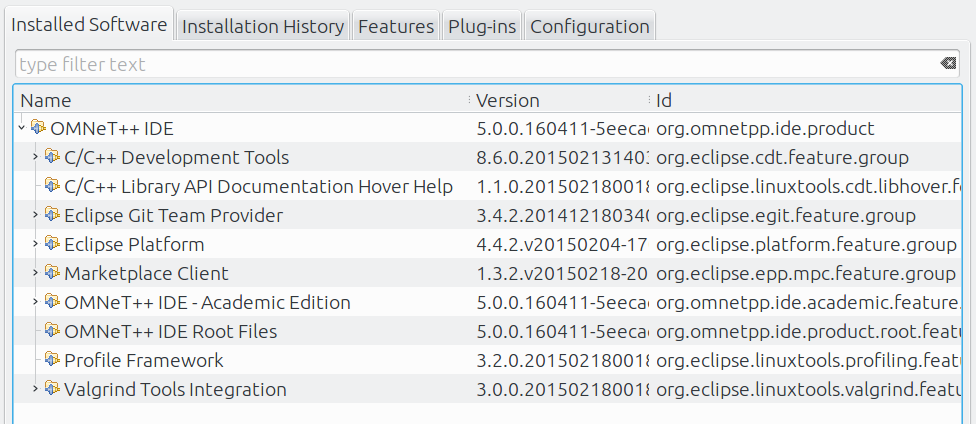Select C/C++ Library API Documentation Hover Help
This screenshot has height=424, width=976.
(258, 187)
